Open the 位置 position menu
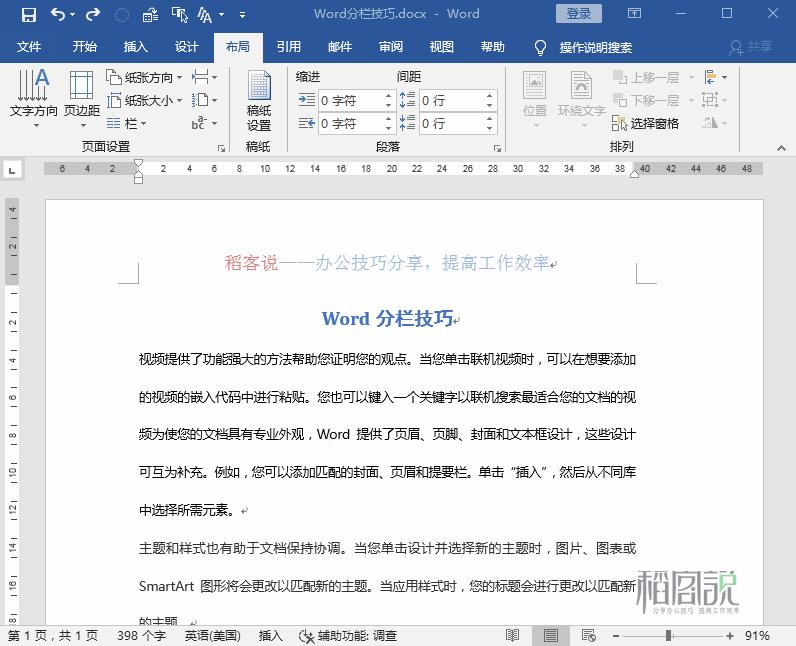This screenshot has height=646, width=796. coord(535,98)
